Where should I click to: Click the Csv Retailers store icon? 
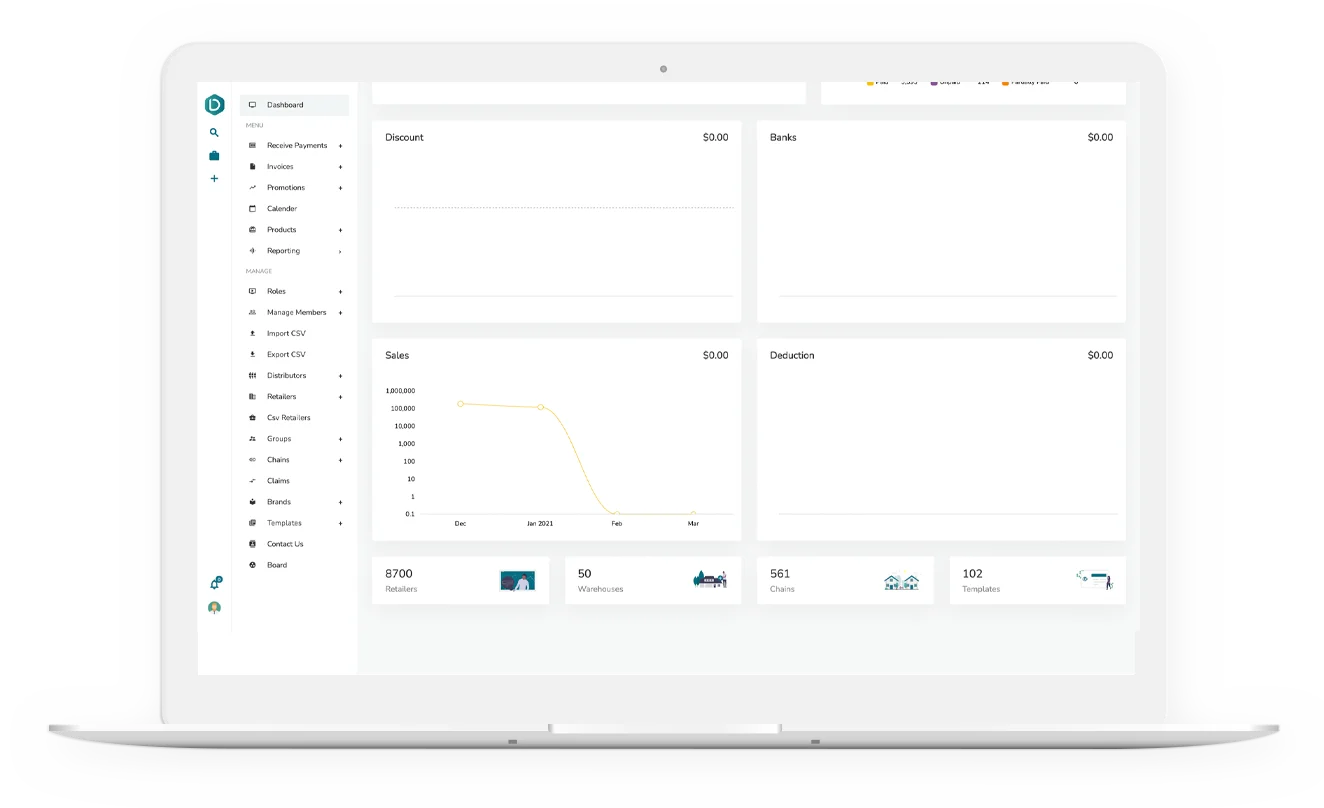coord(252,418)
